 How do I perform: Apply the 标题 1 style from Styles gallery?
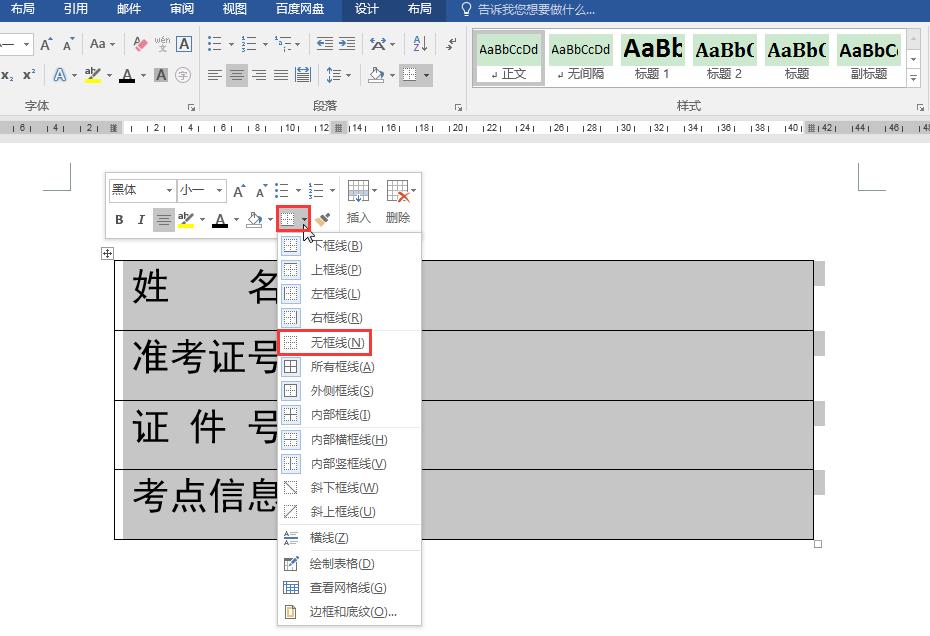click(x=652, y=57)
